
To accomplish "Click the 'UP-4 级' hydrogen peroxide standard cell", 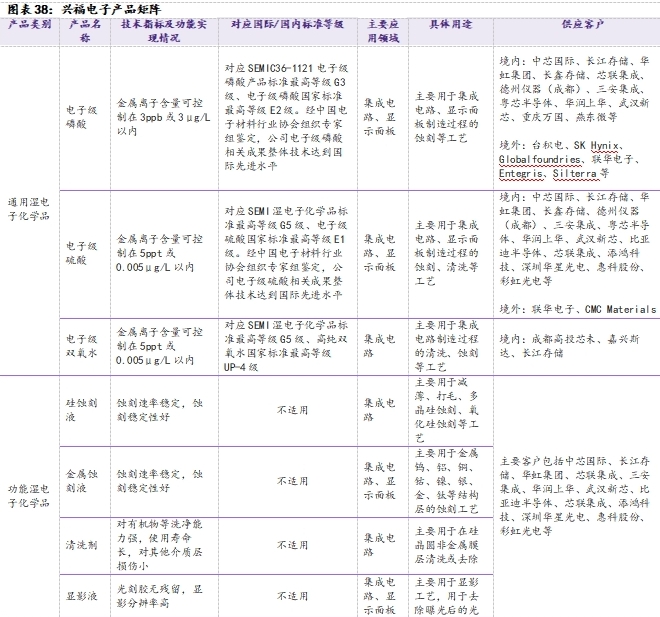I will [x=286, y=346].
